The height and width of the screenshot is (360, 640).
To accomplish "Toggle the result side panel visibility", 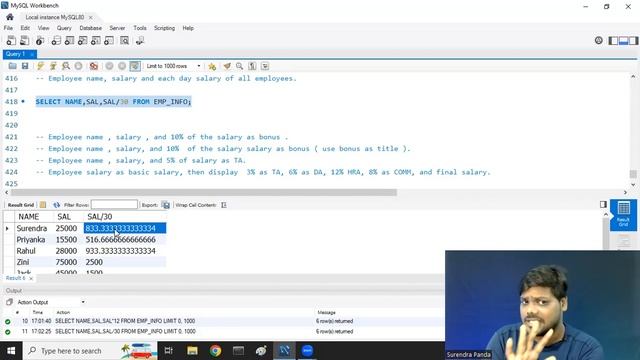I will click(603, 204).
